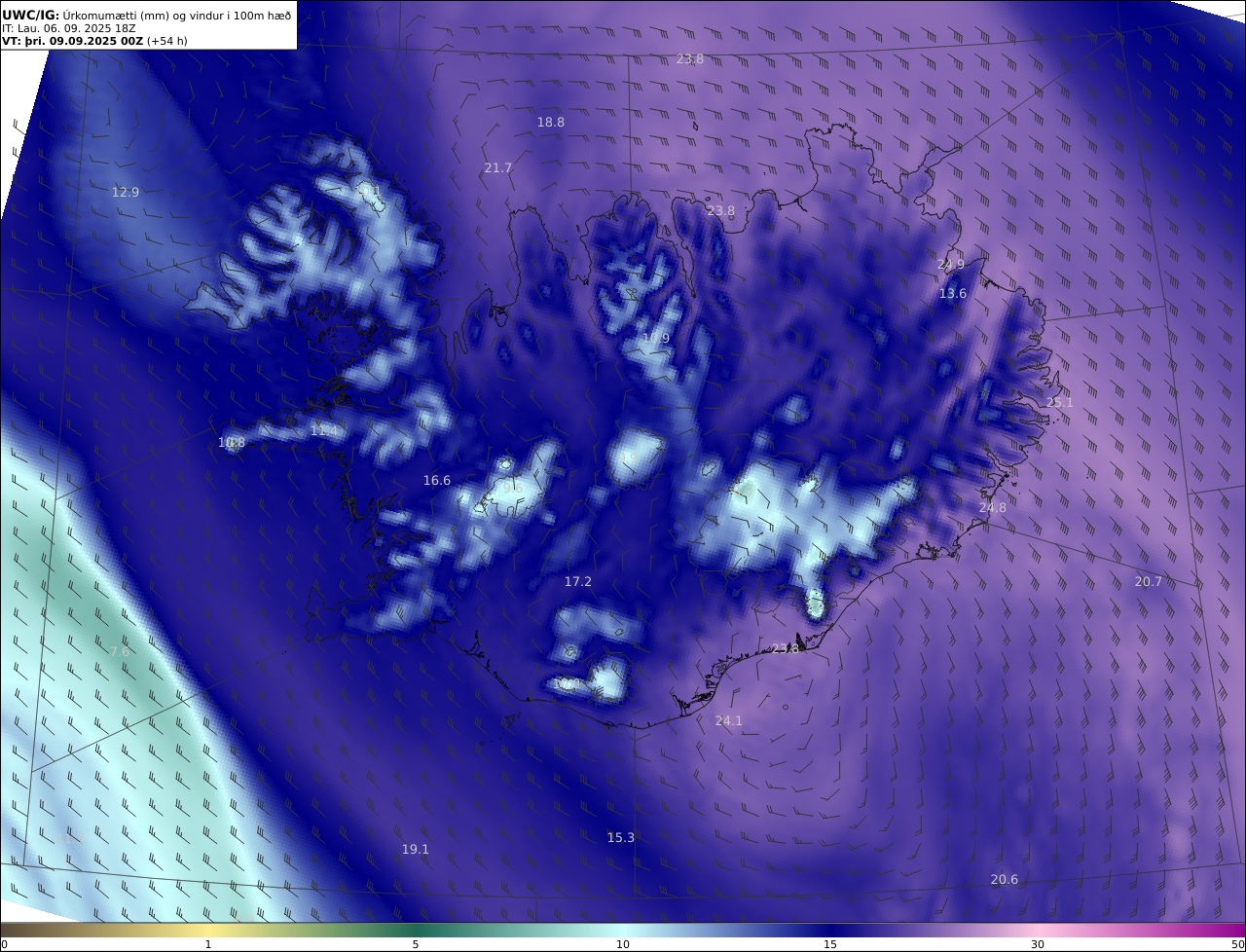Click the 21.7 value label
The image size is (1246, 952).
pyautogui.click(x=497, y=168)
